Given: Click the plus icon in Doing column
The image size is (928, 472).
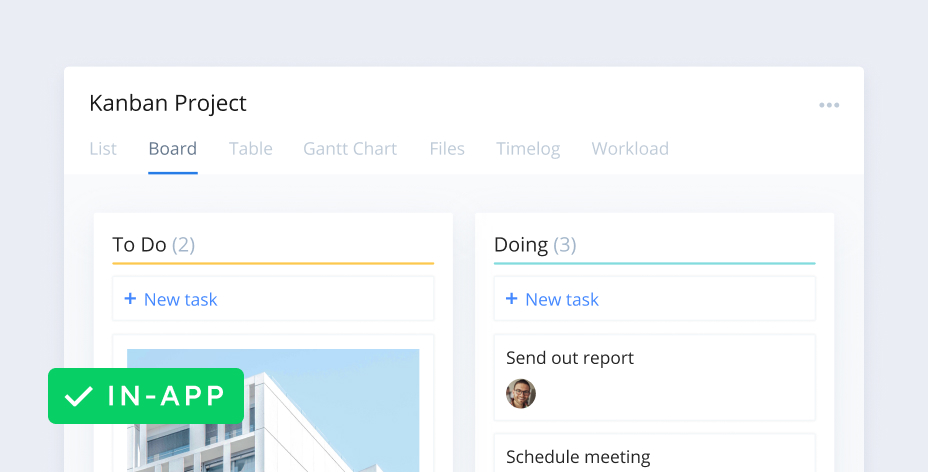Looking at the screenshot, I should point(511,299).
